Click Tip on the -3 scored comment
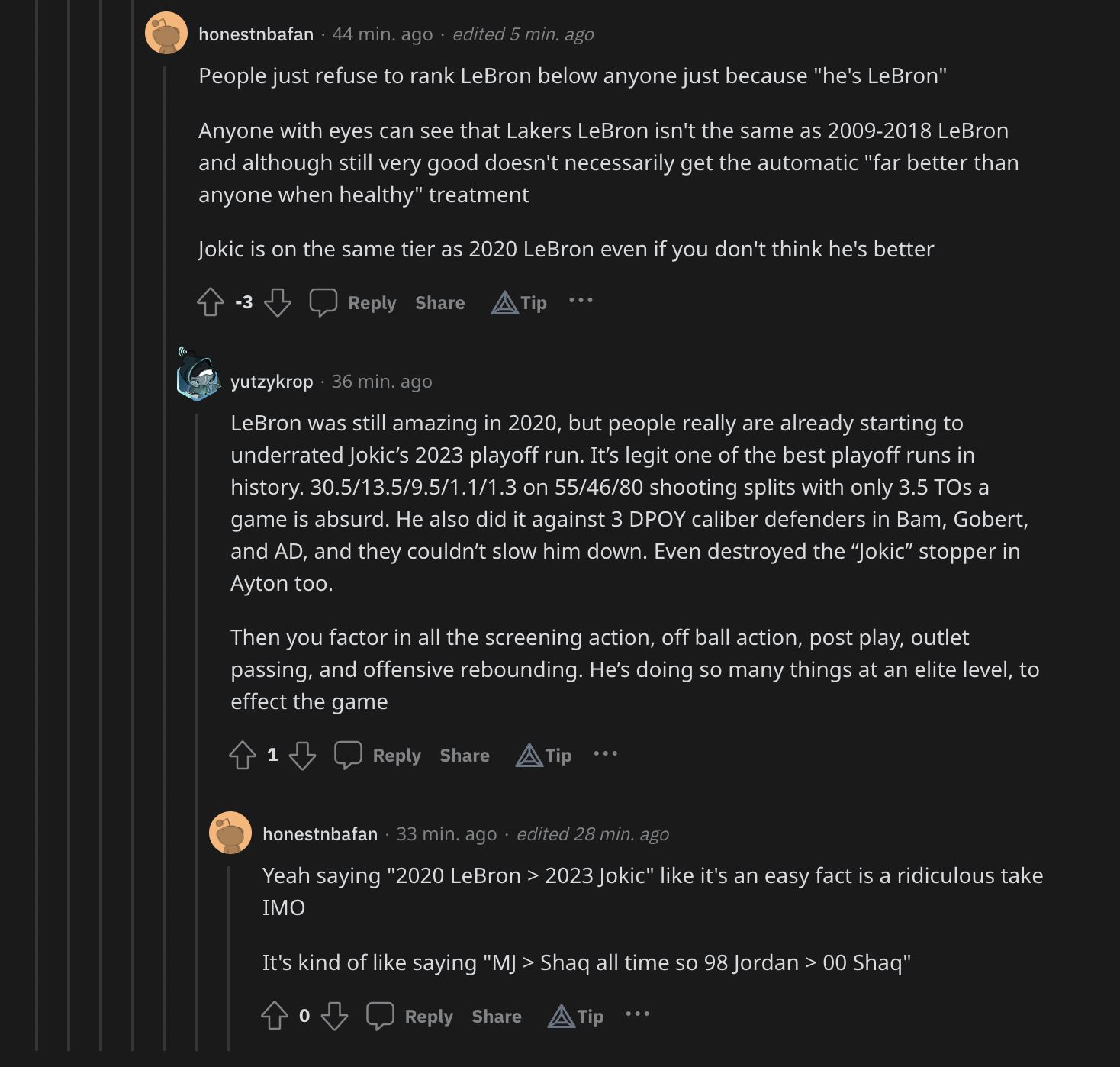Viewport: 1120px width, 1067px height. tap(520, 303)
